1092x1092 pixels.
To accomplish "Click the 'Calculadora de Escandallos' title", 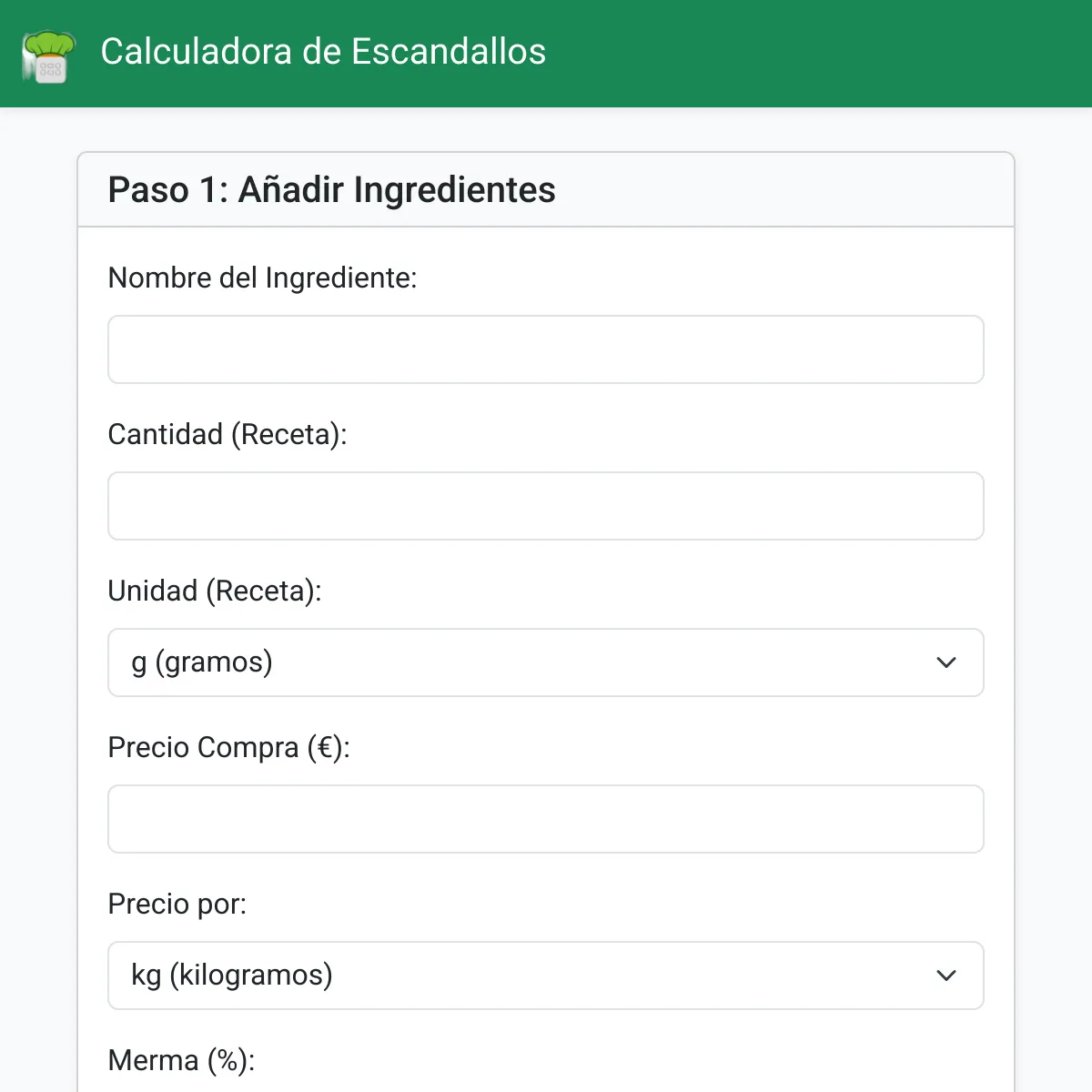I will 323,52.
